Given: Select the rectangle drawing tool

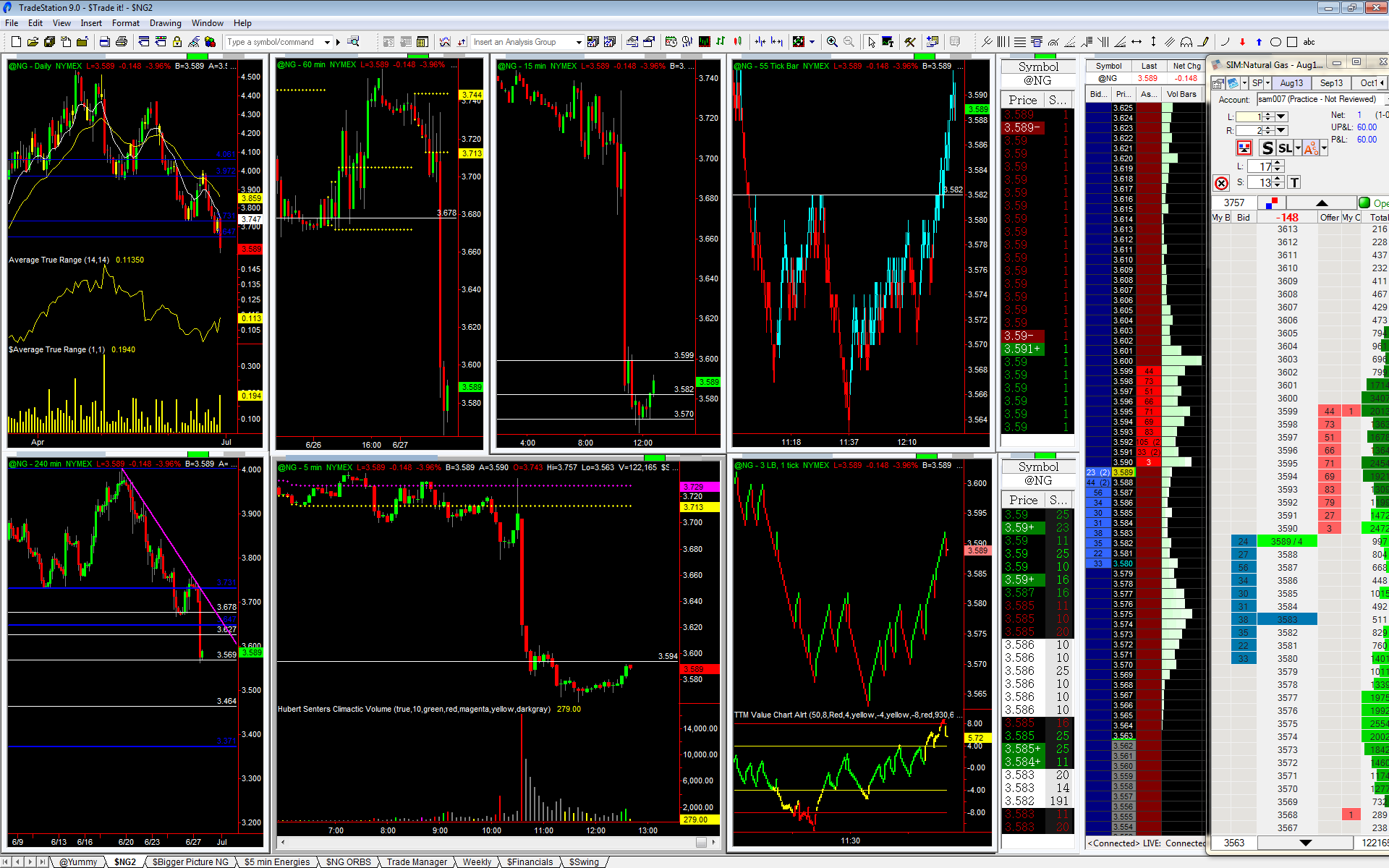Looking at the screenshot, I should tap(1292, 42).
